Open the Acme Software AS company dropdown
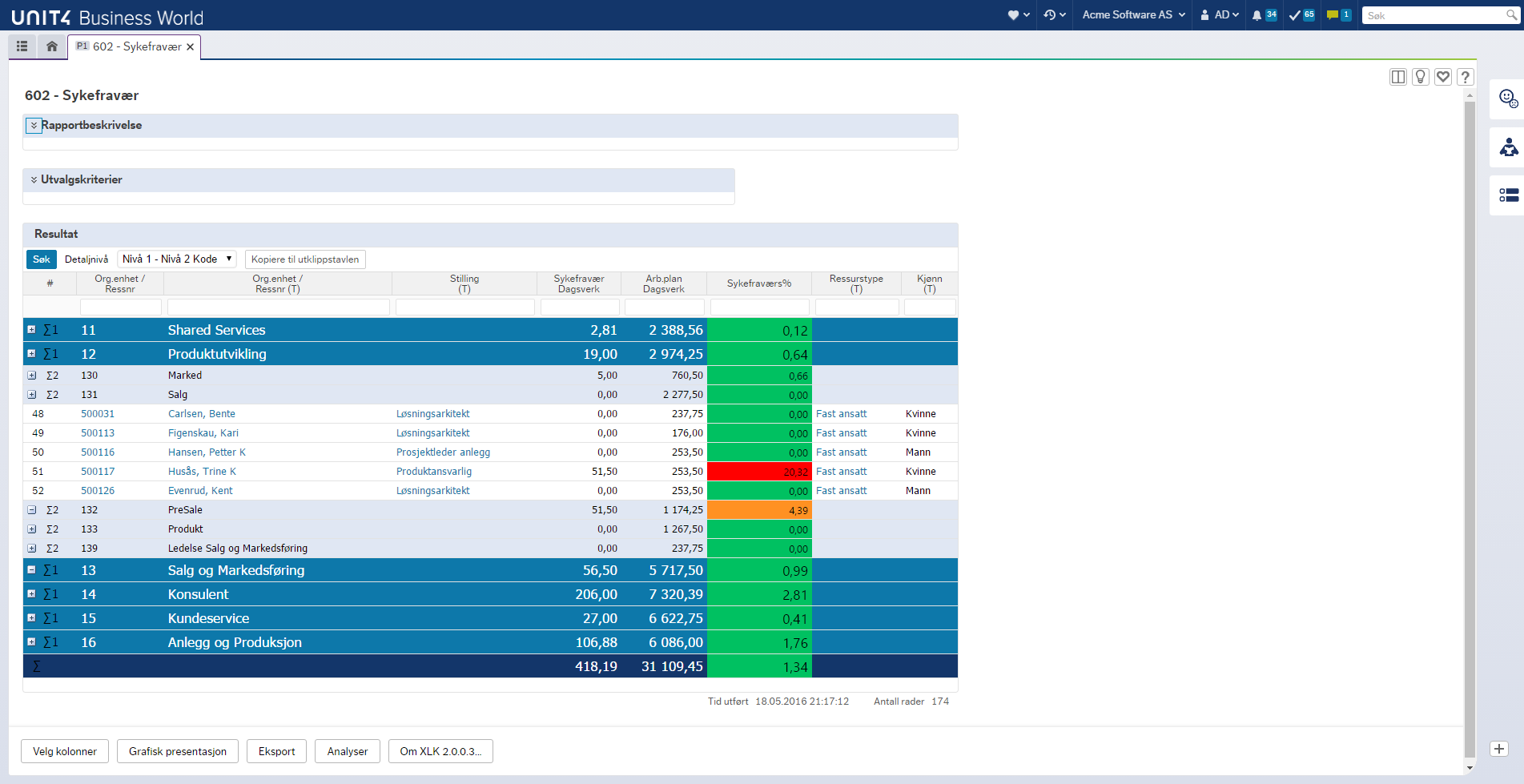 (x=1133, y=14)
